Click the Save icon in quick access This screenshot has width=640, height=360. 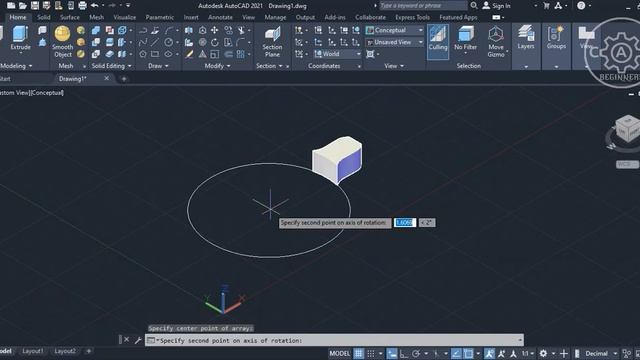click(x=35, y=5)
